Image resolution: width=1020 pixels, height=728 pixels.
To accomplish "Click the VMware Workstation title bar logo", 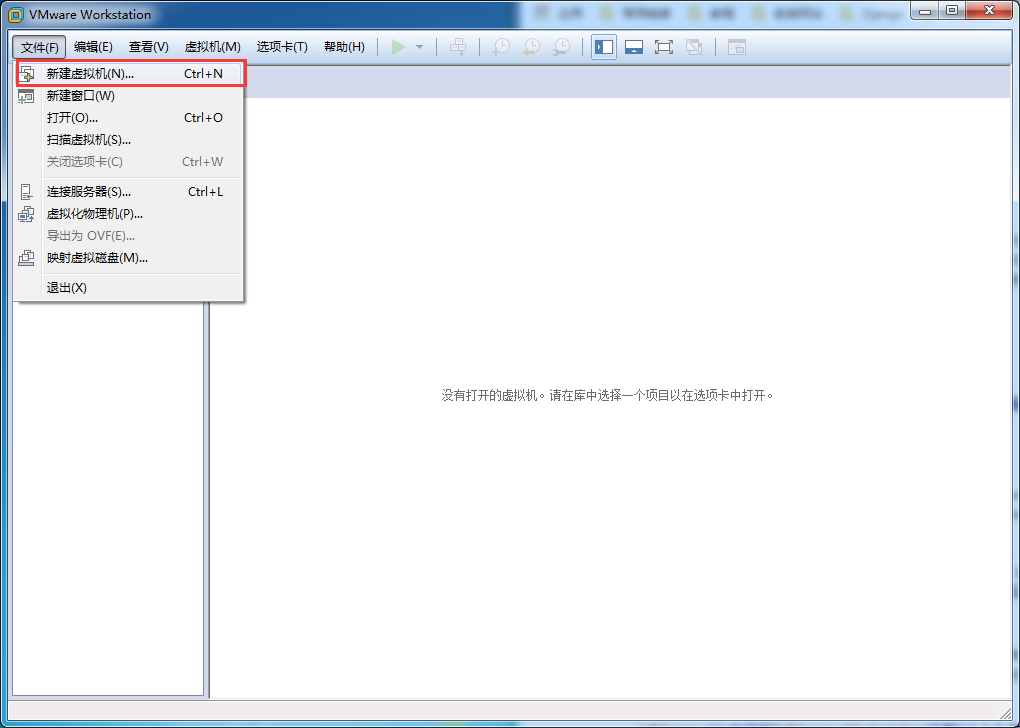I will (x=16, y=14).
